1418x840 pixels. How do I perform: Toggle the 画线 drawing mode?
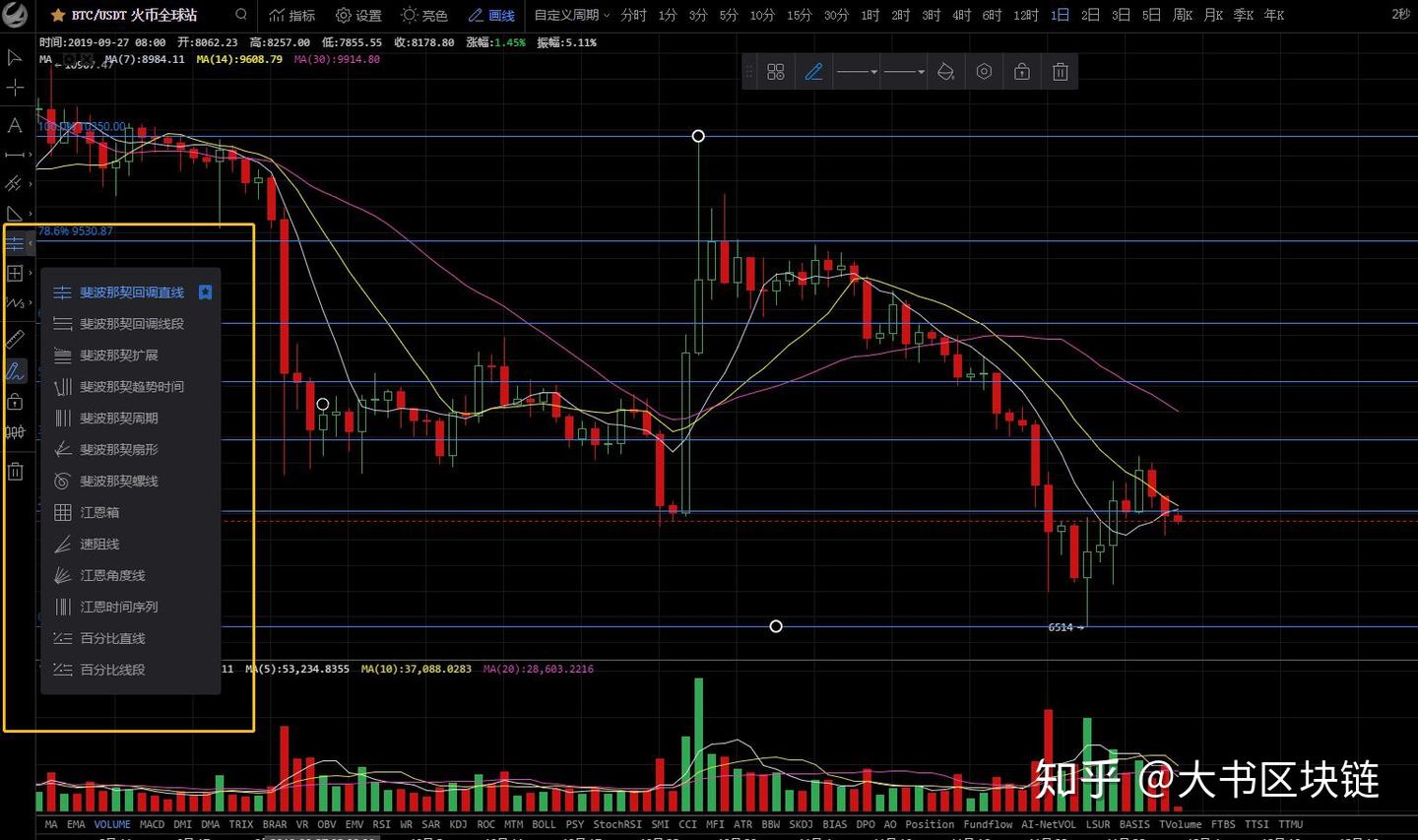pyautogui.click(x=491, y=16)
